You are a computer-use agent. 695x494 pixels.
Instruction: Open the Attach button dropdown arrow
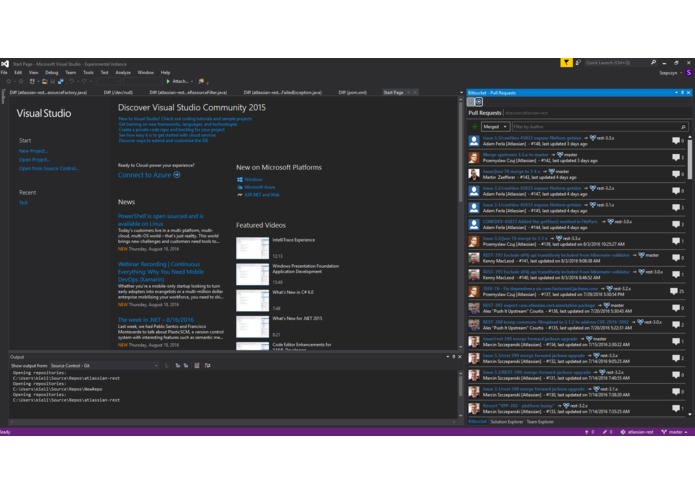pyautogui.click(x=191, y=82)
